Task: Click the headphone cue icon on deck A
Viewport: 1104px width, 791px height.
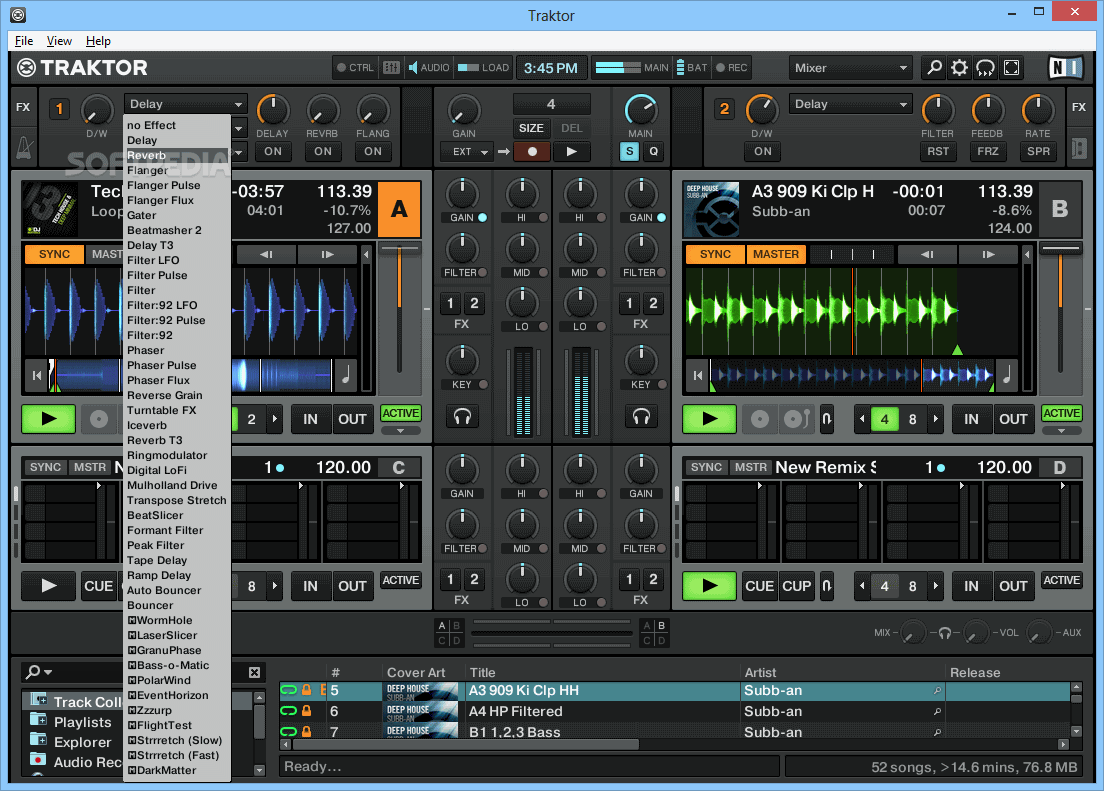Action: [x=462, y=416]
